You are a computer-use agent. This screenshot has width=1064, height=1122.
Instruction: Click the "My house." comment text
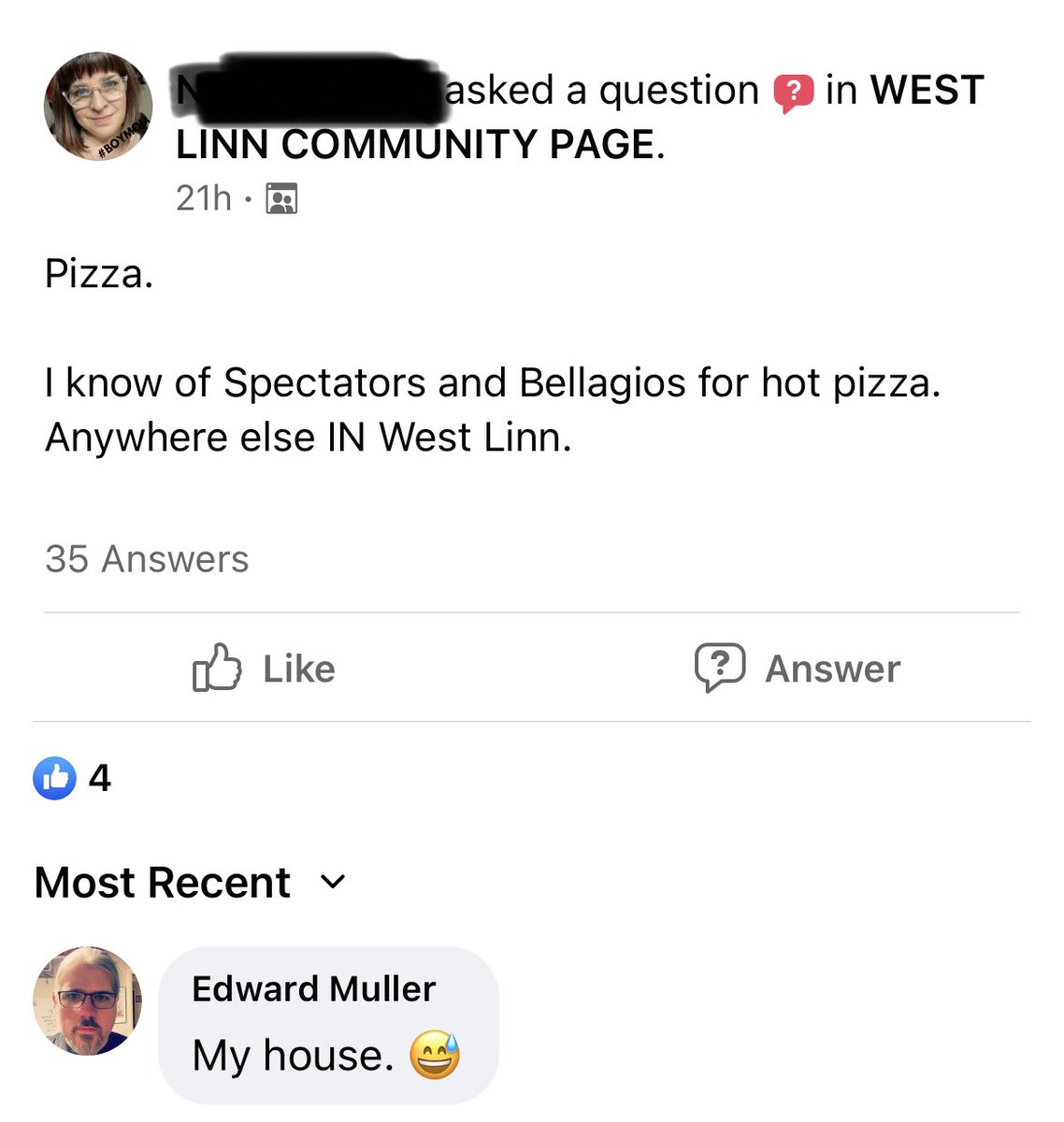(293, 1056)
